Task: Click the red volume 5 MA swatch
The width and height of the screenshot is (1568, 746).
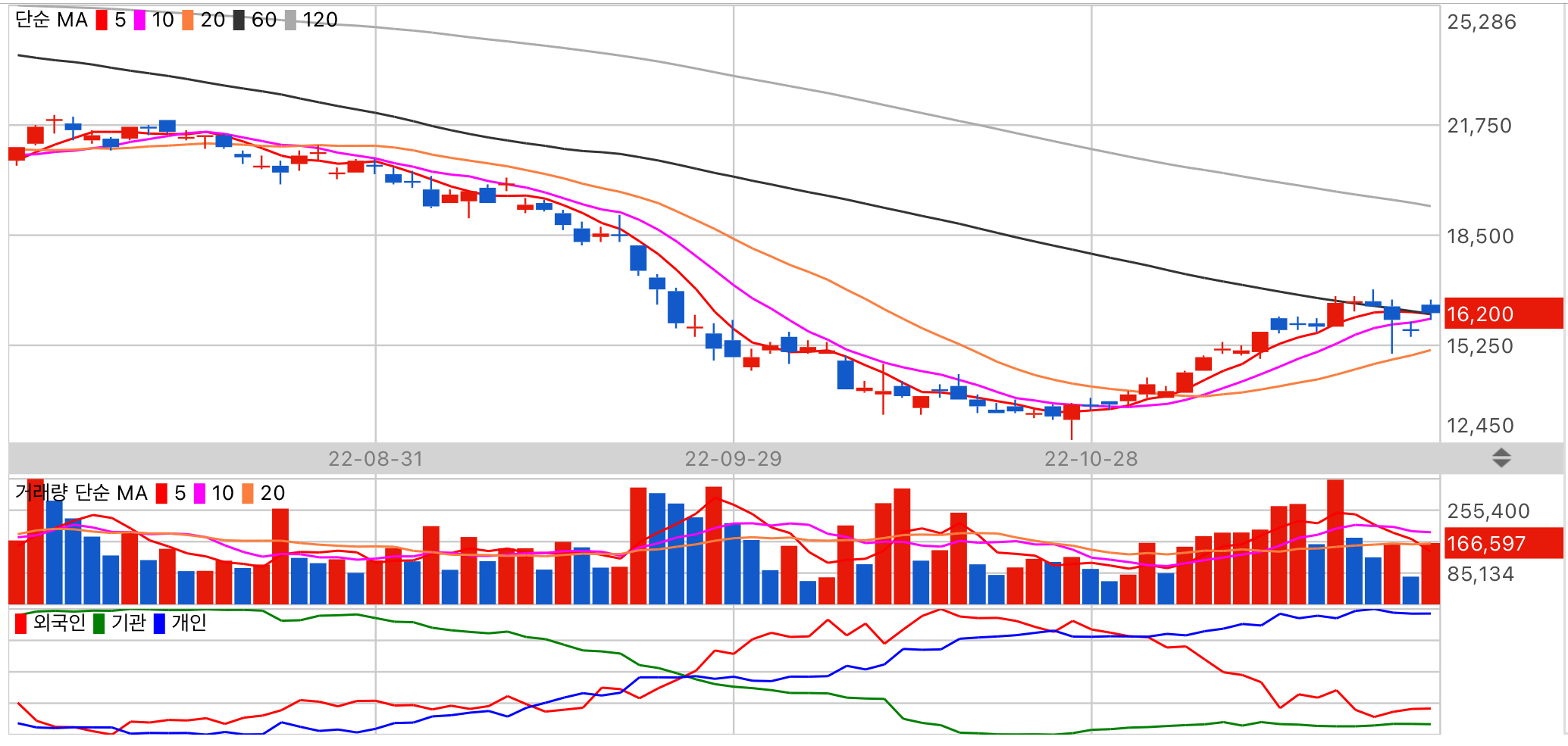Action: click(x=161, y=494)
